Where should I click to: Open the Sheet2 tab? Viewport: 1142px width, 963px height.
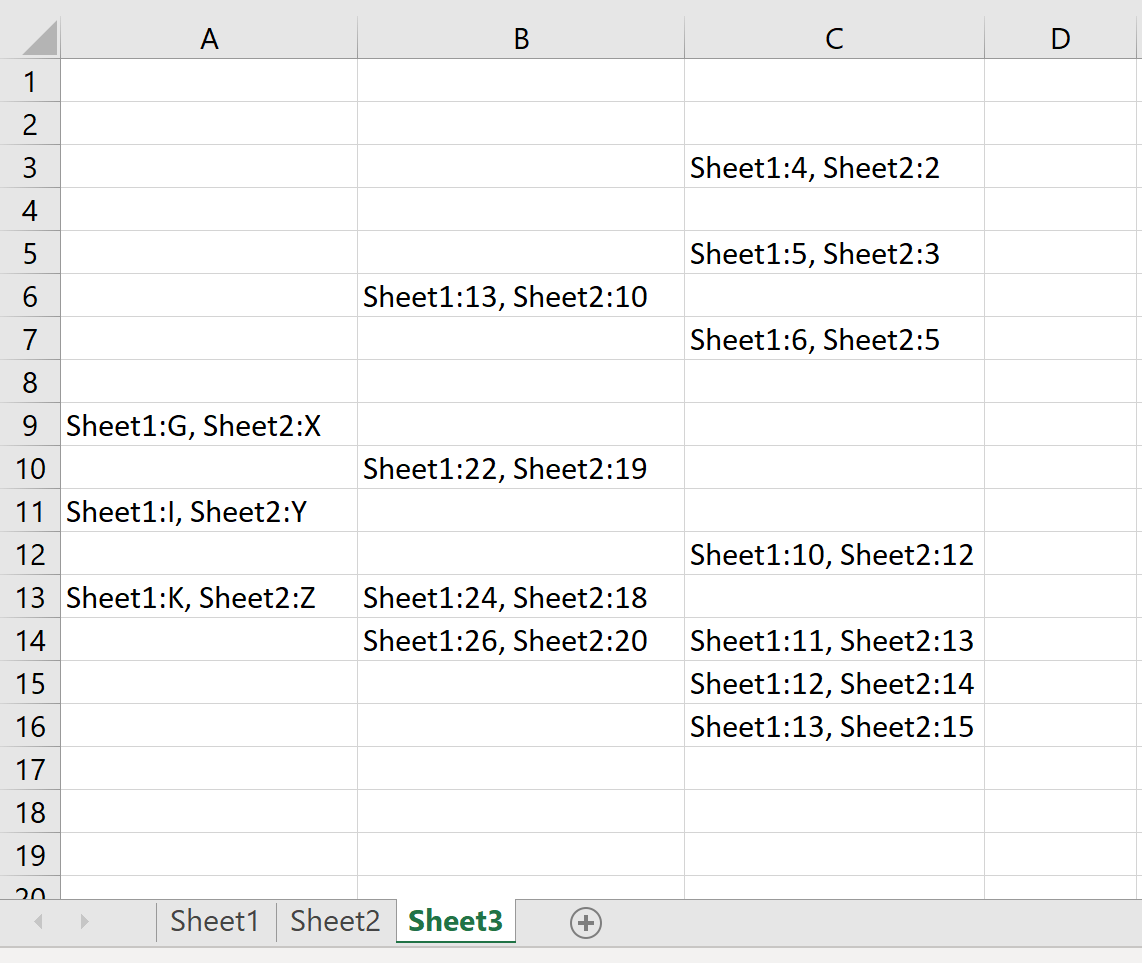click(335, 921)
